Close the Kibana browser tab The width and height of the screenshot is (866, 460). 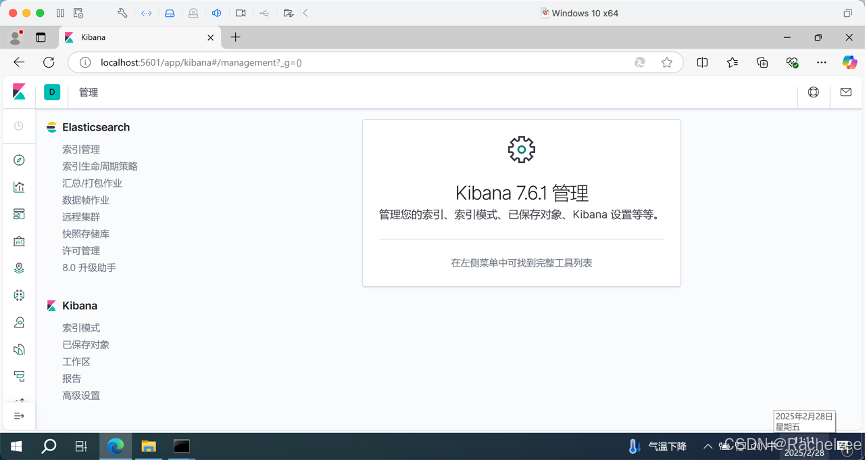pyautogui.click(x=210, y=38)
